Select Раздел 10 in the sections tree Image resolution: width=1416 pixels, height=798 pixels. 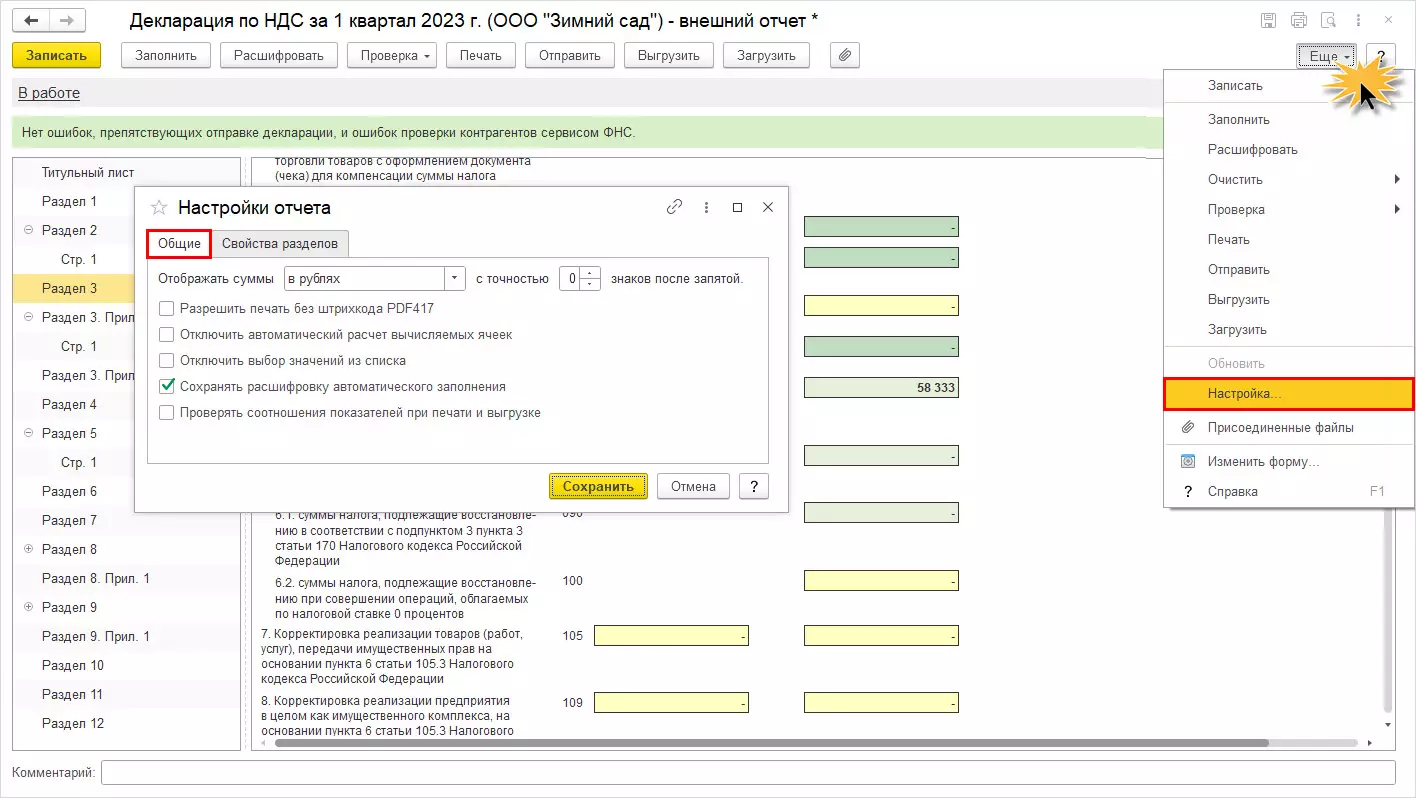coord(73,666)
